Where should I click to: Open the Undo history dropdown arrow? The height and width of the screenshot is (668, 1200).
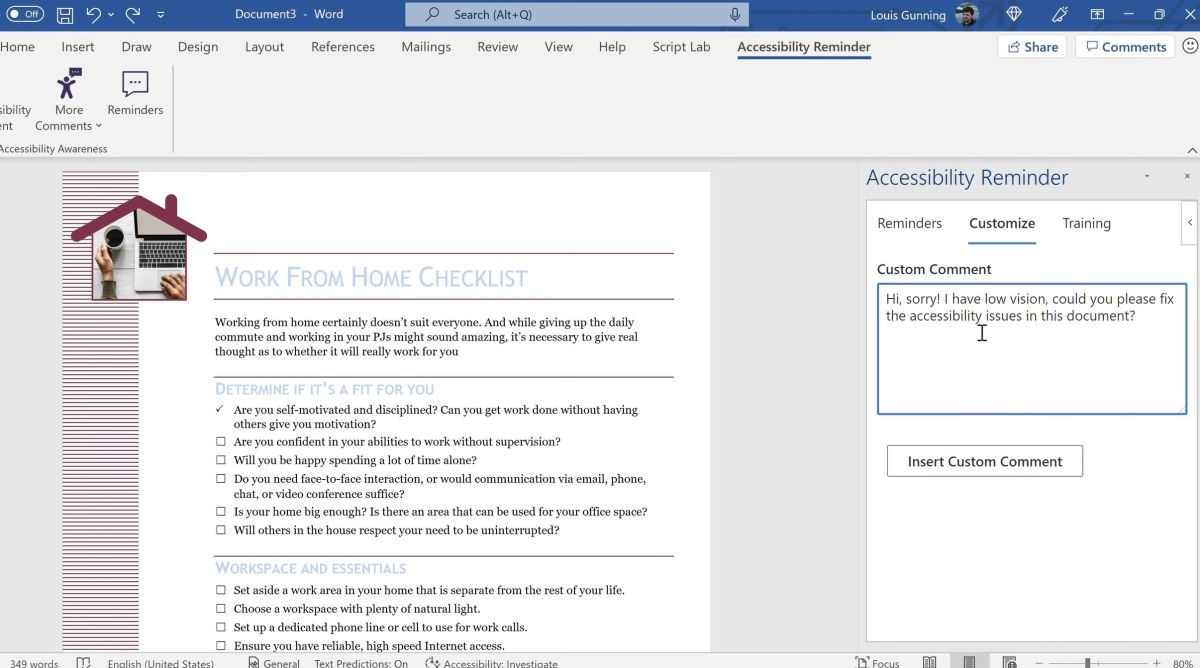click(110, 15)
